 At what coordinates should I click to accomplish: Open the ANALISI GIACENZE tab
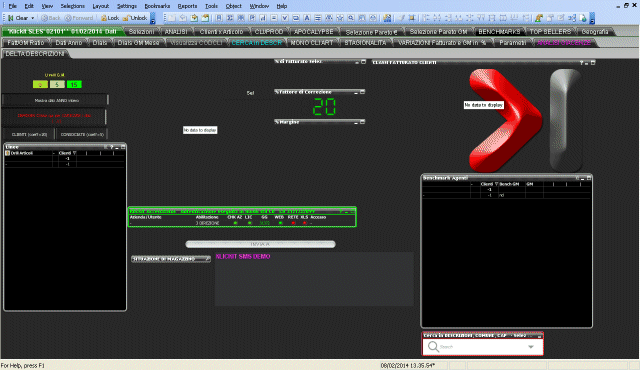click(x=564, y=42)
